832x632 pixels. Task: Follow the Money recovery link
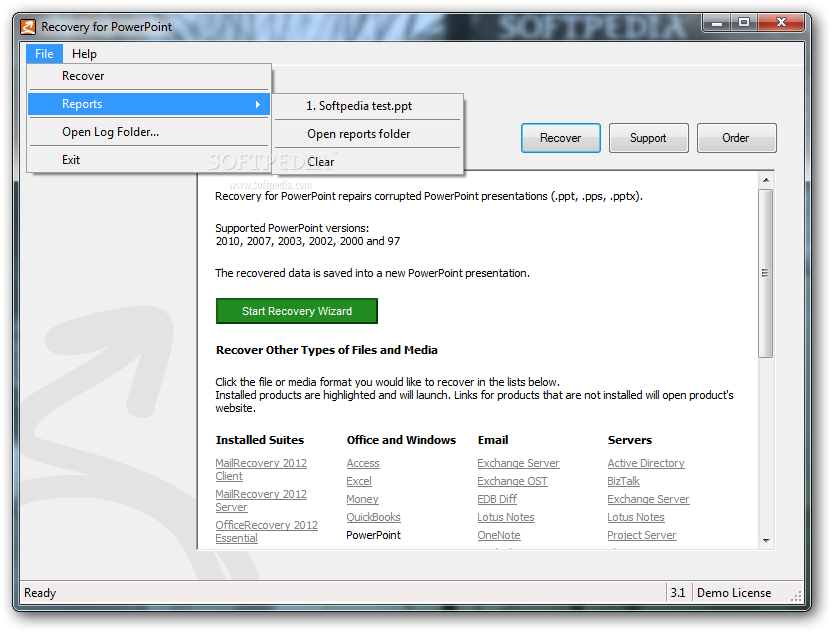tap(362, 499)
